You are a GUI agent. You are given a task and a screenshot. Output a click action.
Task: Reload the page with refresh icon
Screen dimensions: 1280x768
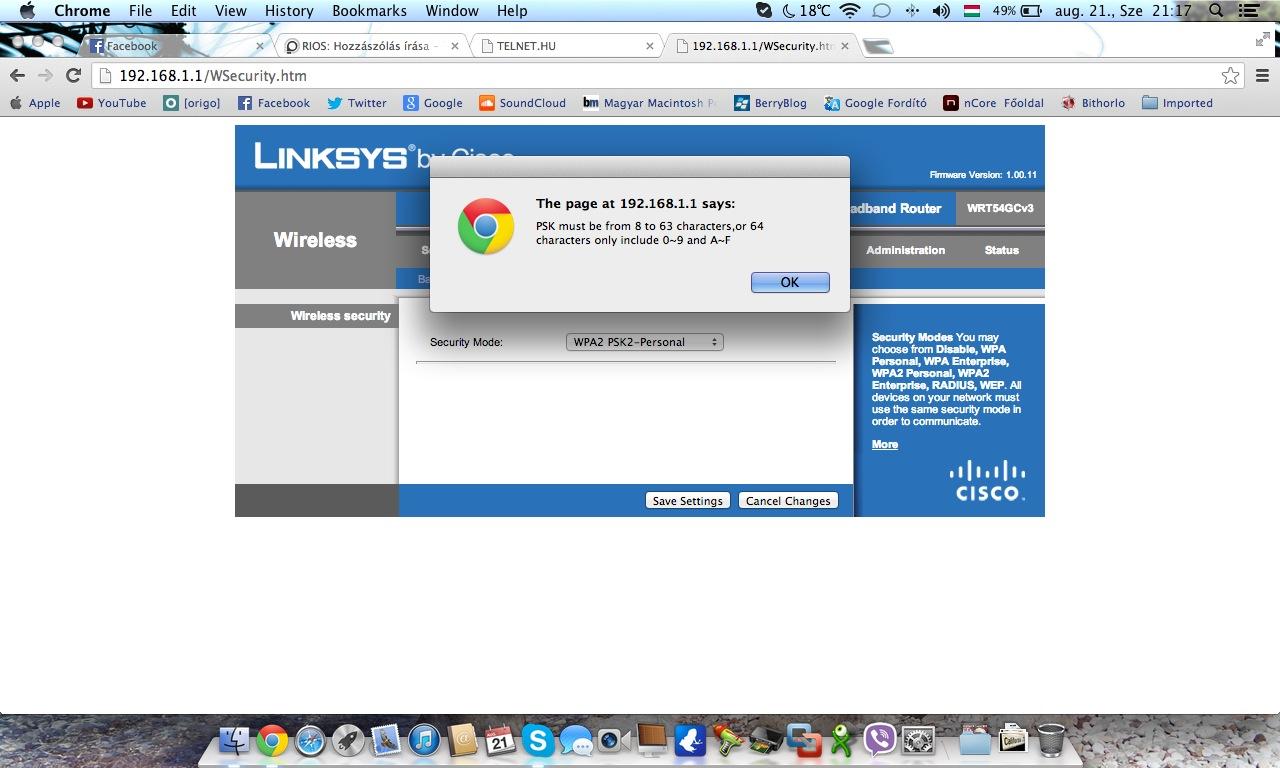(73, 76)
